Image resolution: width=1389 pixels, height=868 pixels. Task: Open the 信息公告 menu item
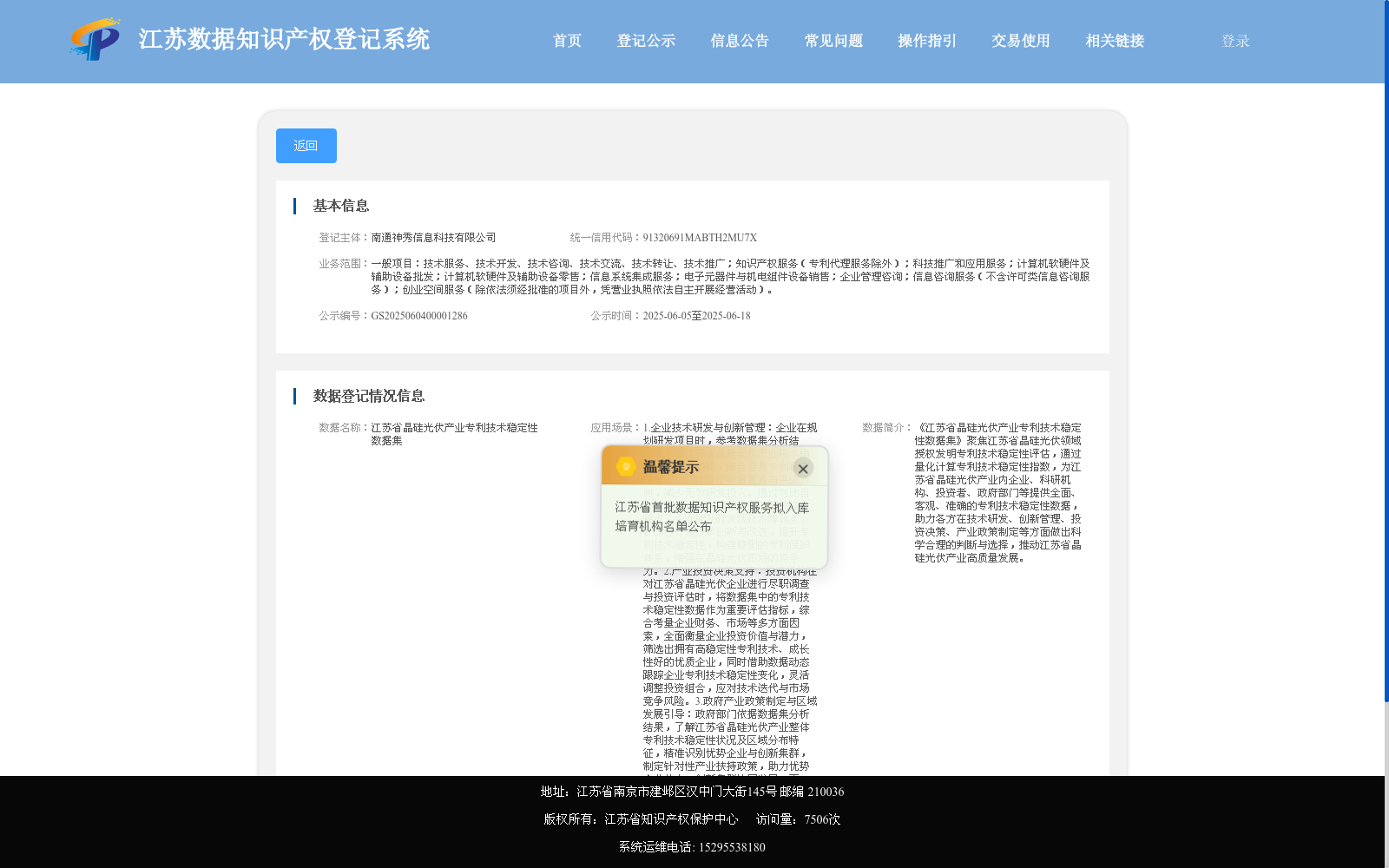pyautogui.click(x=740, y=41)
